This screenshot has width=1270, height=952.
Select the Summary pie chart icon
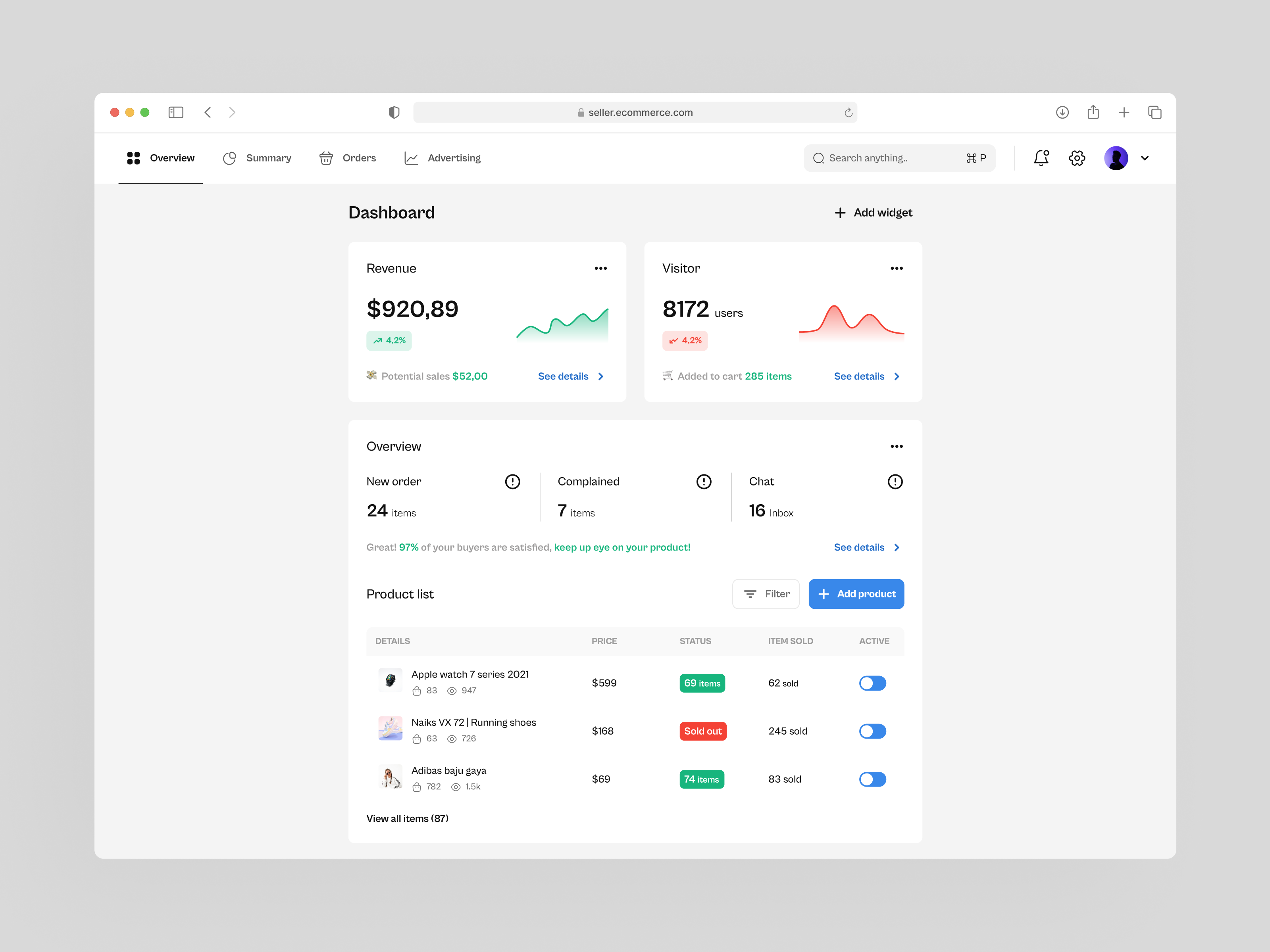point(229,158)
